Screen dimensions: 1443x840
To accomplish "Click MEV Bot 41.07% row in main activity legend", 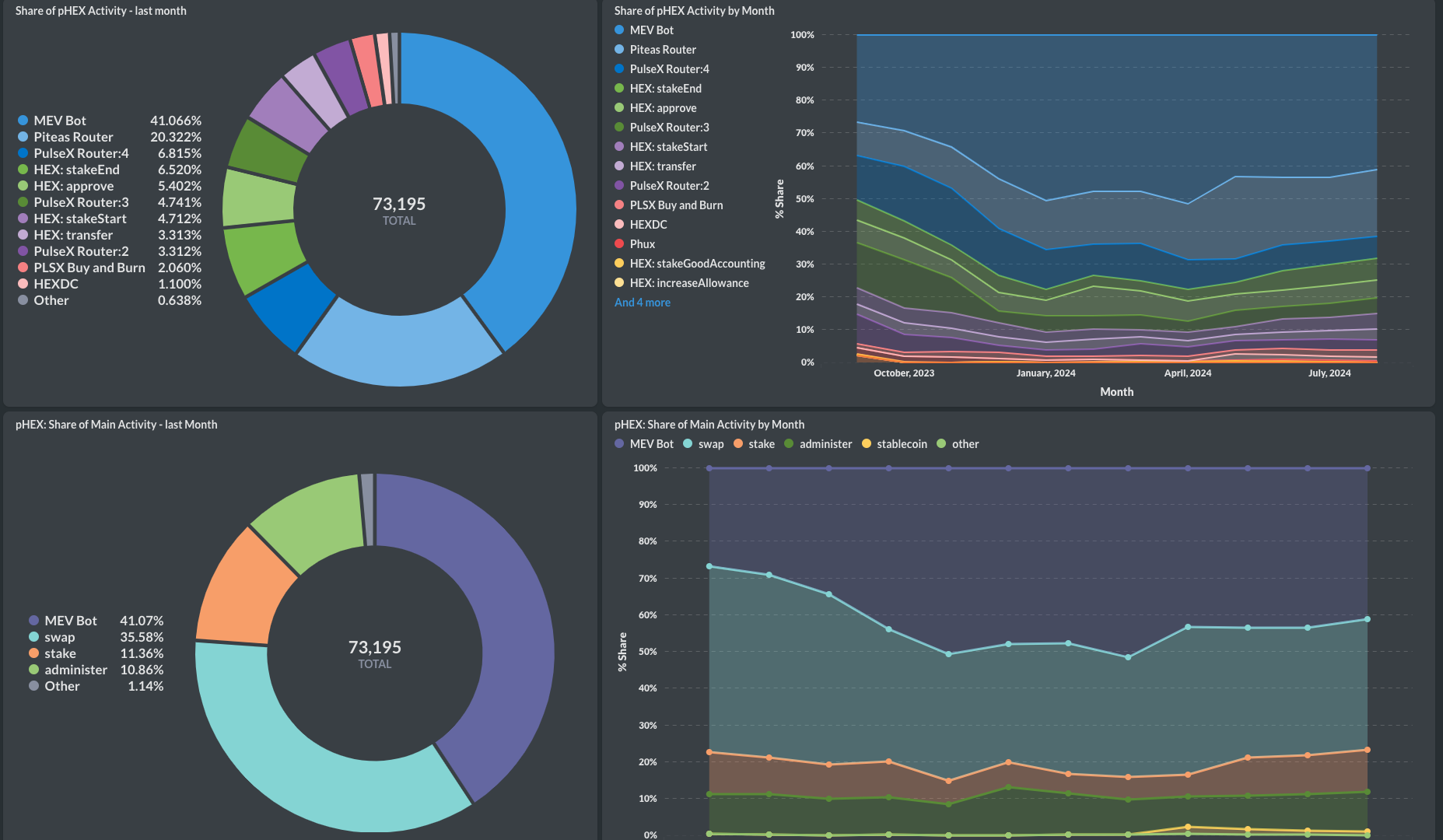I will tap(96, 621).
